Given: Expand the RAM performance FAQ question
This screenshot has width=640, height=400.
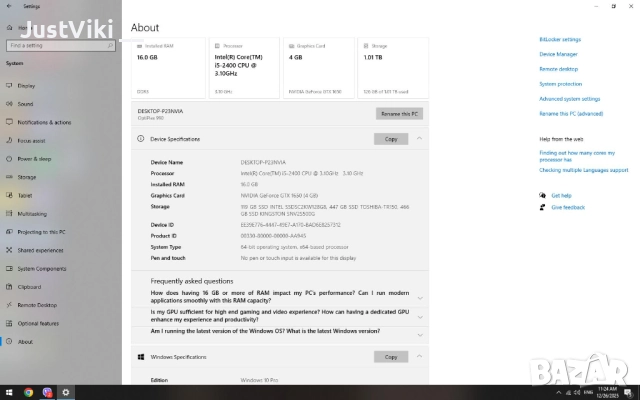Looking at the screenshot, I should click(419, 297).
